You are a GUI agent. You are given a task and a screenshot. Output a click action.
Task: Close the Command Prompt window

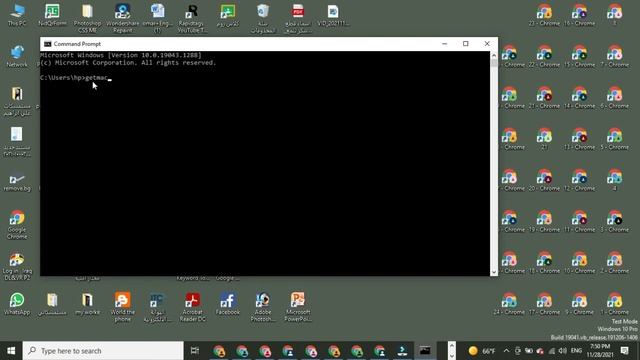[x=487, y=44]
